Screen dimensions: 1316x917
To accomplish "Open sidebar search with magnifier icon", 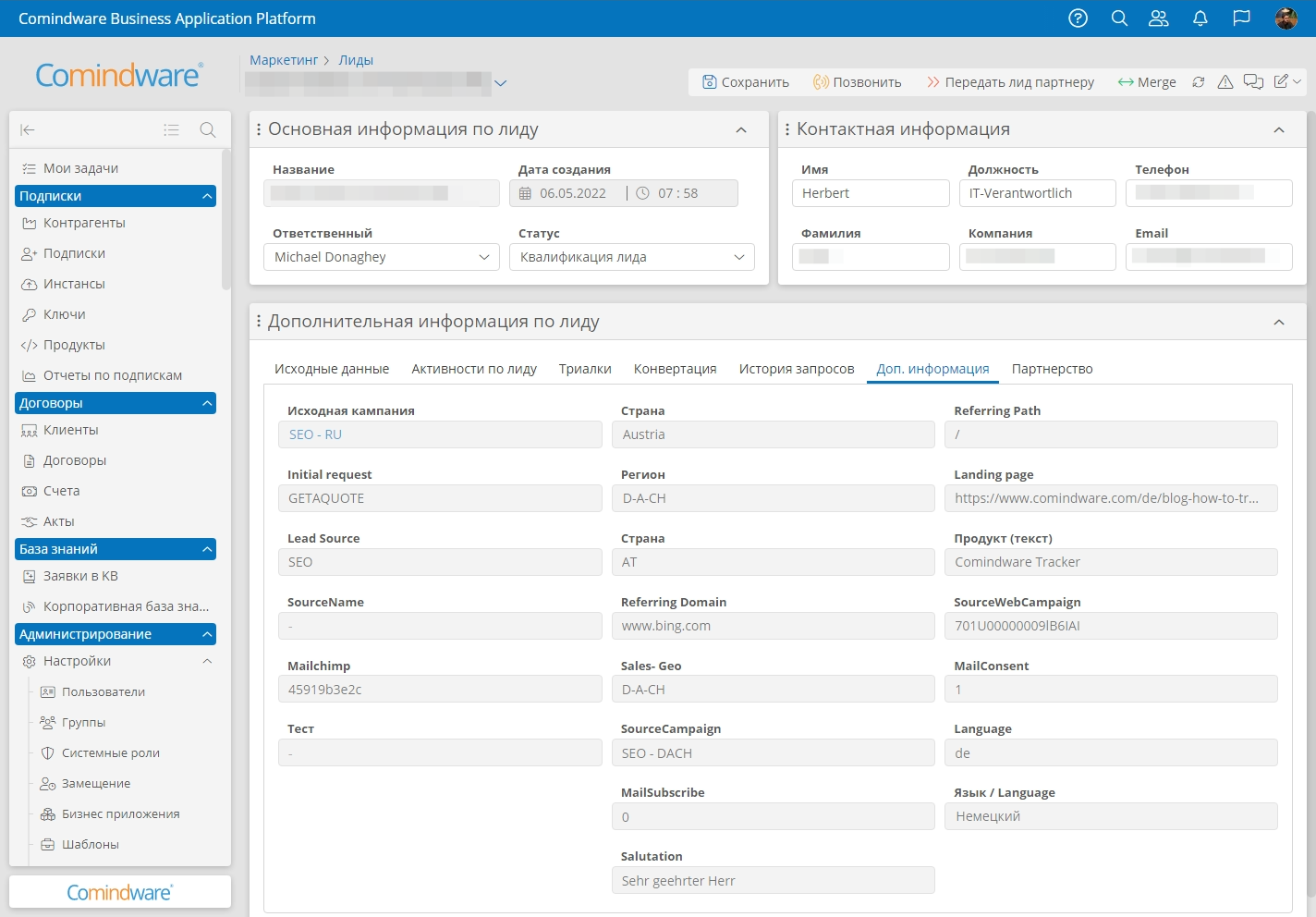I will [x=208, y=129].
